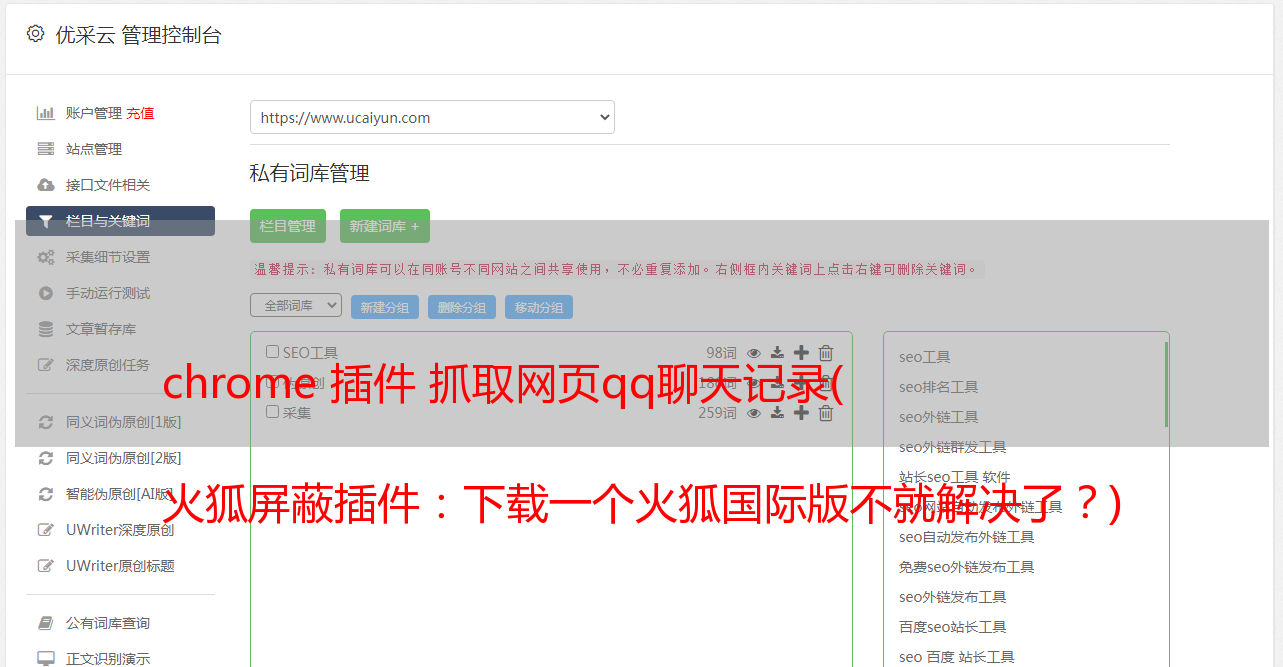Click the 栏目管理 button
Viewport: 1283px width, 667px height.
pyautogui.click(x=288, y=226)
